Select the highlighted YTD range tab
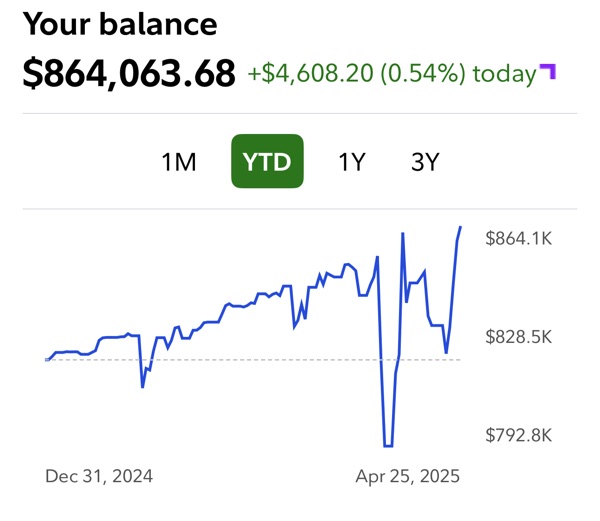Screen dimensions: 600x521 tap(267, 162)
